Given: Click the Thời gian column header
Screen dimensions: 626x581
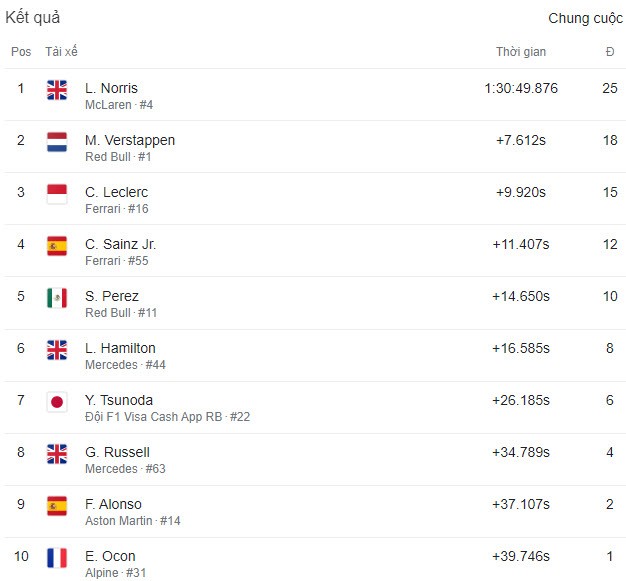Looking at the screenshot, I should (521, 52).
